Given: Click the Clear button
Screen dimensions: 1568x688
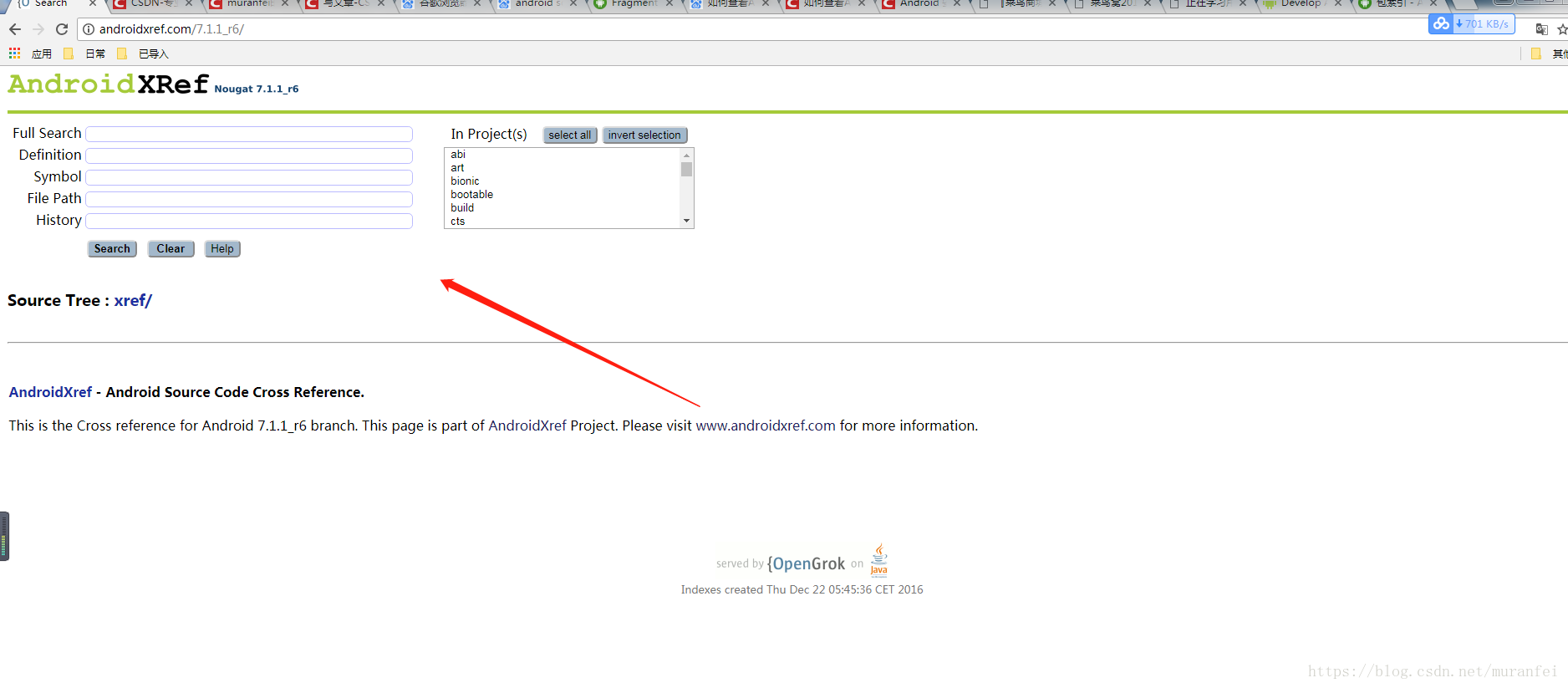Looking at the screenshot, I should [x=171, y=249].
